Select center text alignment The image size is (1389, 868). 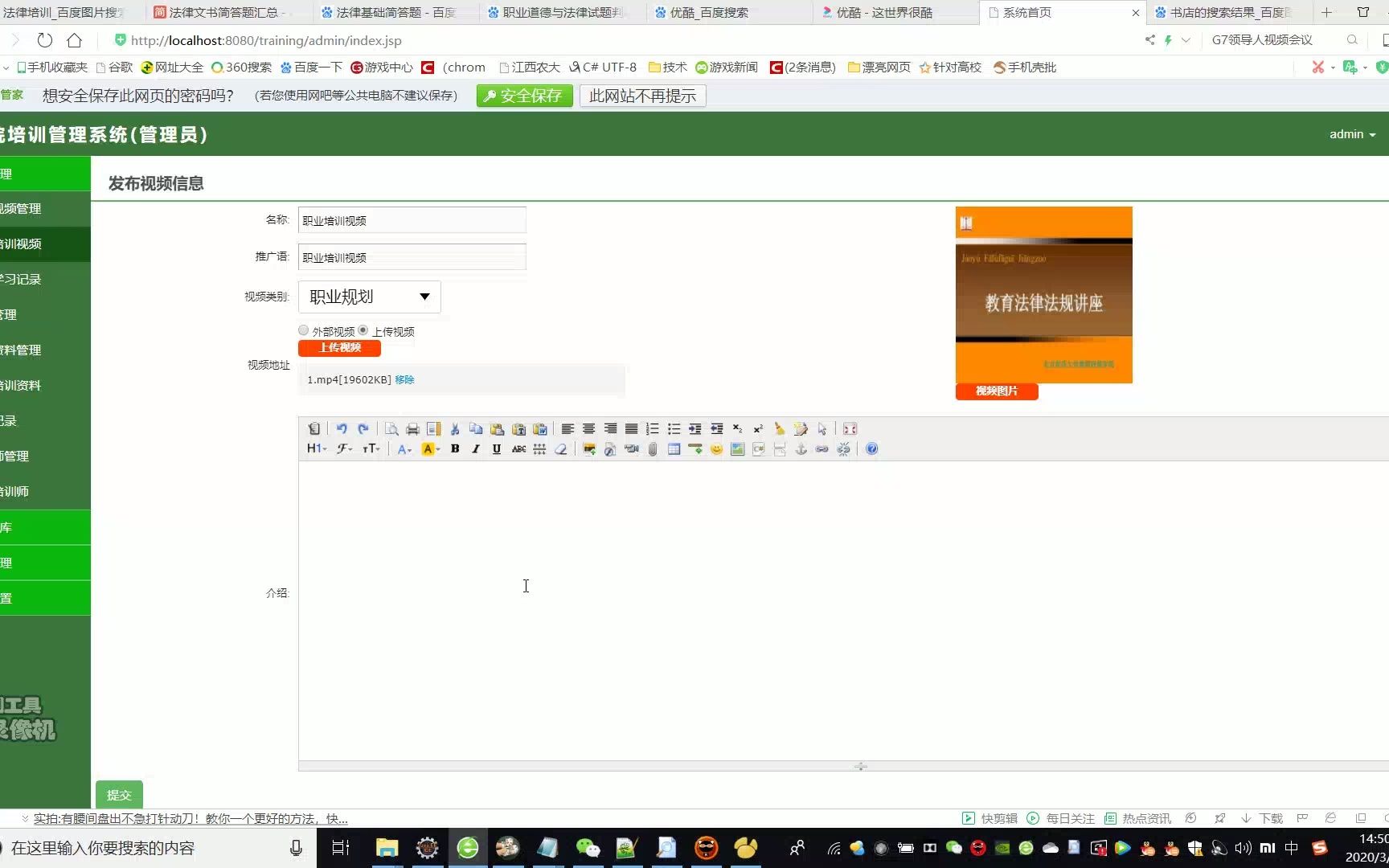[589, 428]
